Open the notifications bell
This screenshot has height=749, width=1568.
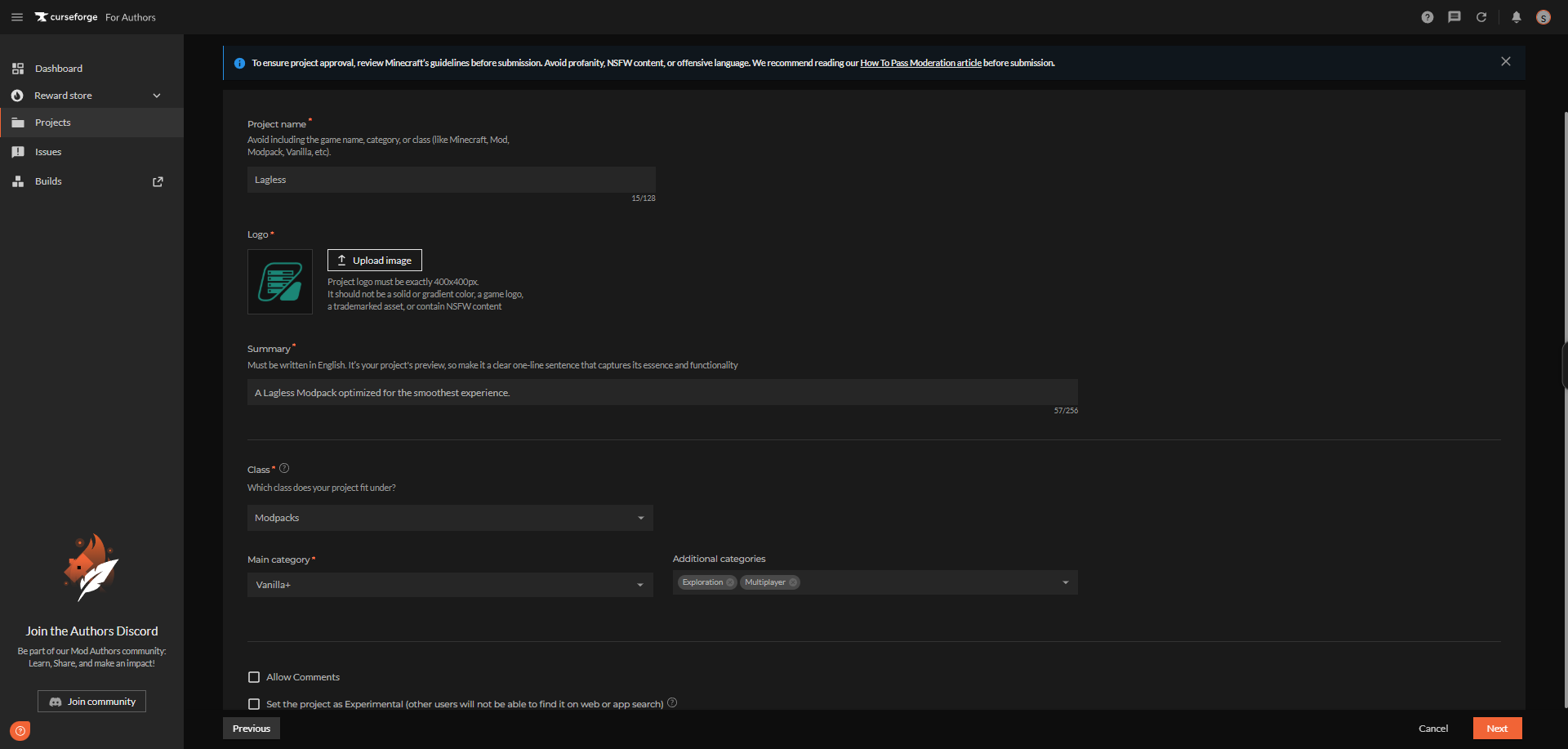pyautogui.click(x=1516, y=17)
